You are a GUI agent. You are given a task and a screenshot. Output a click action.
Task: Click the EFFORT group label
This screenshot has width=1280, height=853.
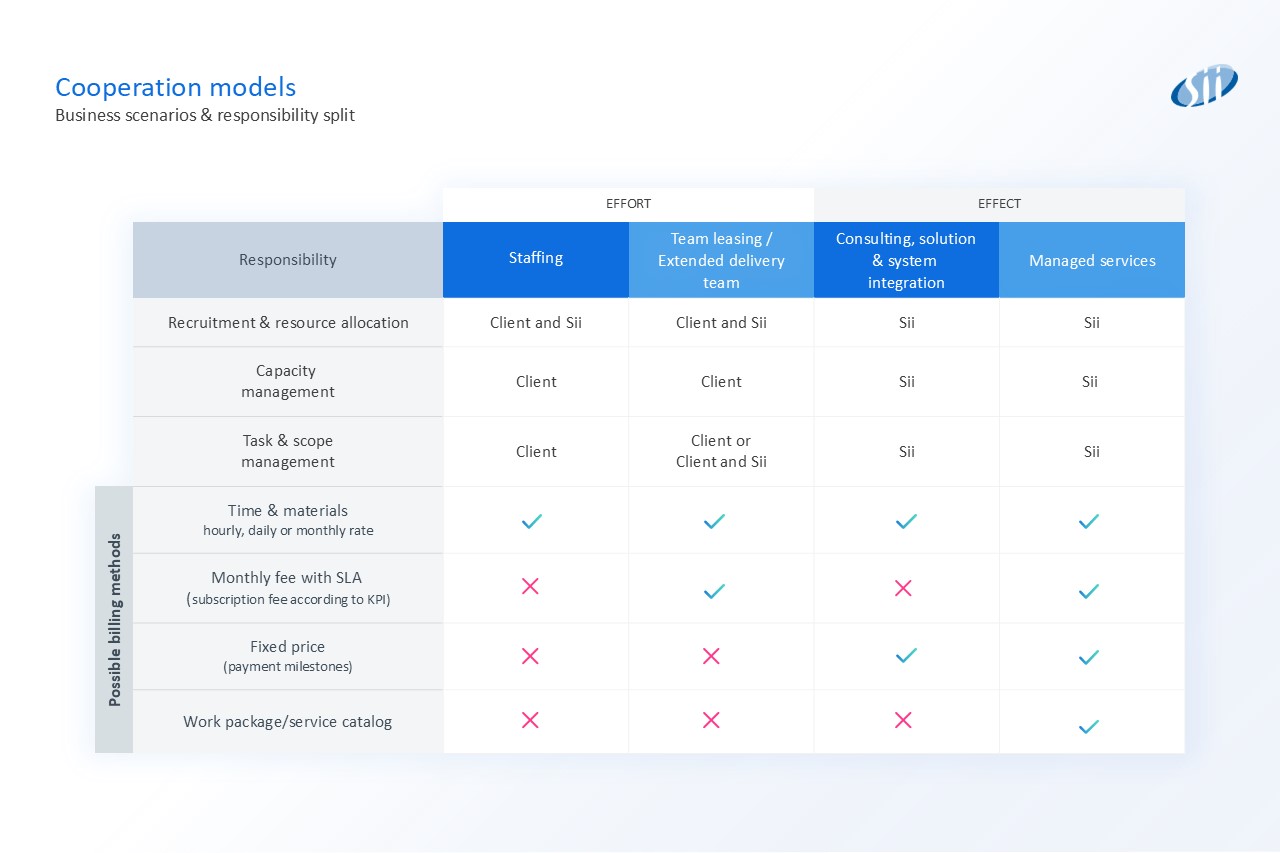point(628,204)
